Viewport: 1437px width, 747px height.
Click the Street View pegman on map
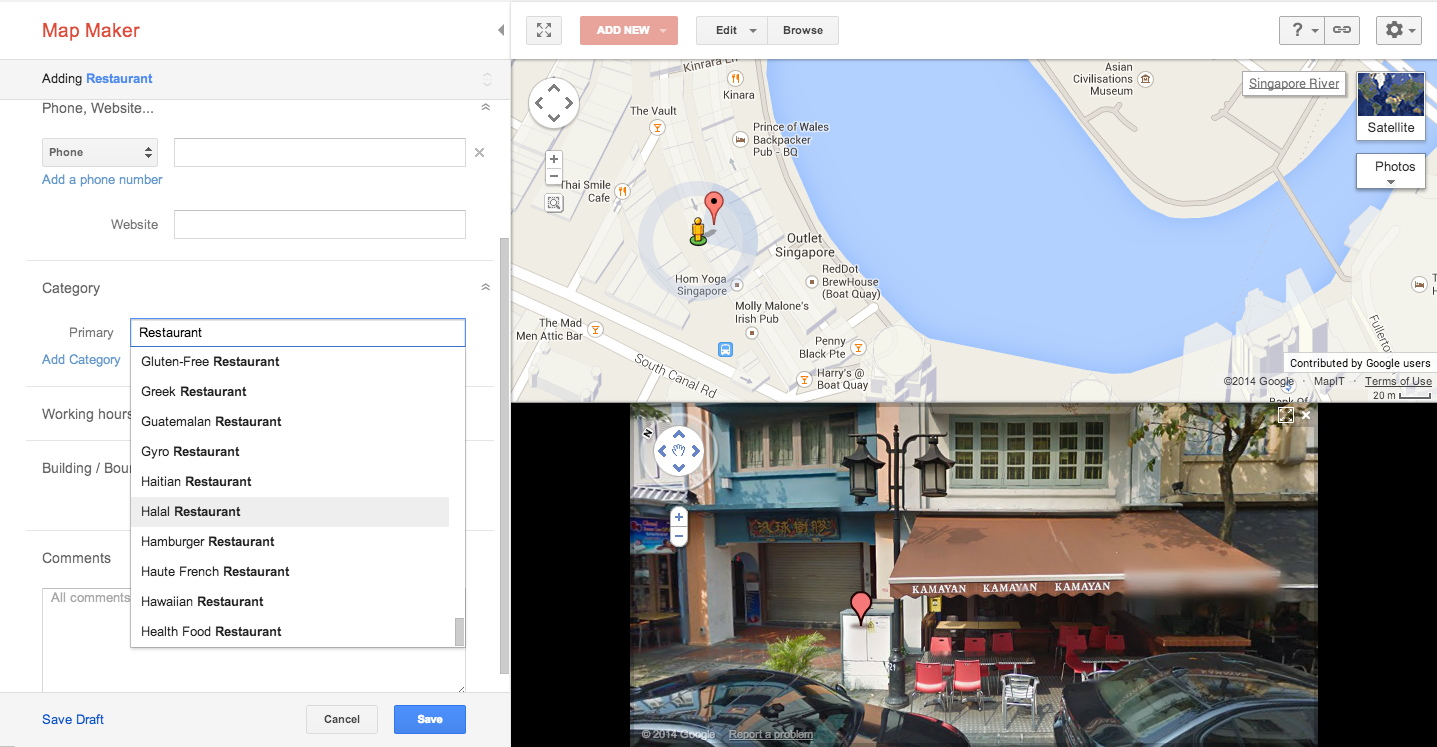point(698,231)
